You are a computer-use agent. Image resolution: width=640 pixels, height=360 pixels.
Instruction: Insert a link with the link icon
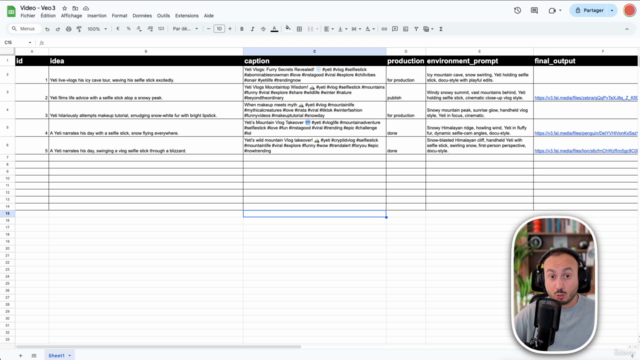tap(384, 29)
